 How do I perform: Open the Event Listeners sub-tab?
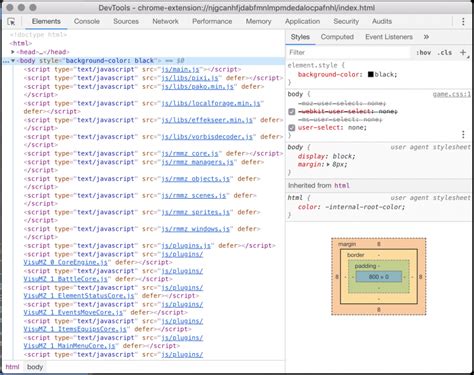click(389, 37)
